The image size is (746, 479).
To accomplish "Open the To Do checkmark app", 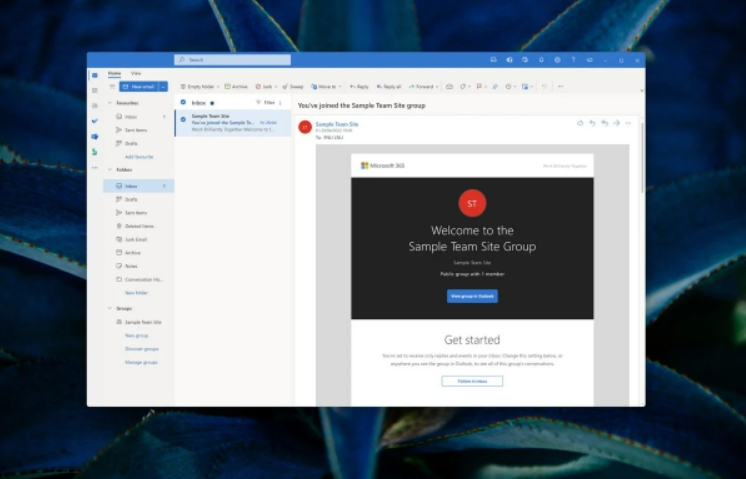I will coord(95,121).
